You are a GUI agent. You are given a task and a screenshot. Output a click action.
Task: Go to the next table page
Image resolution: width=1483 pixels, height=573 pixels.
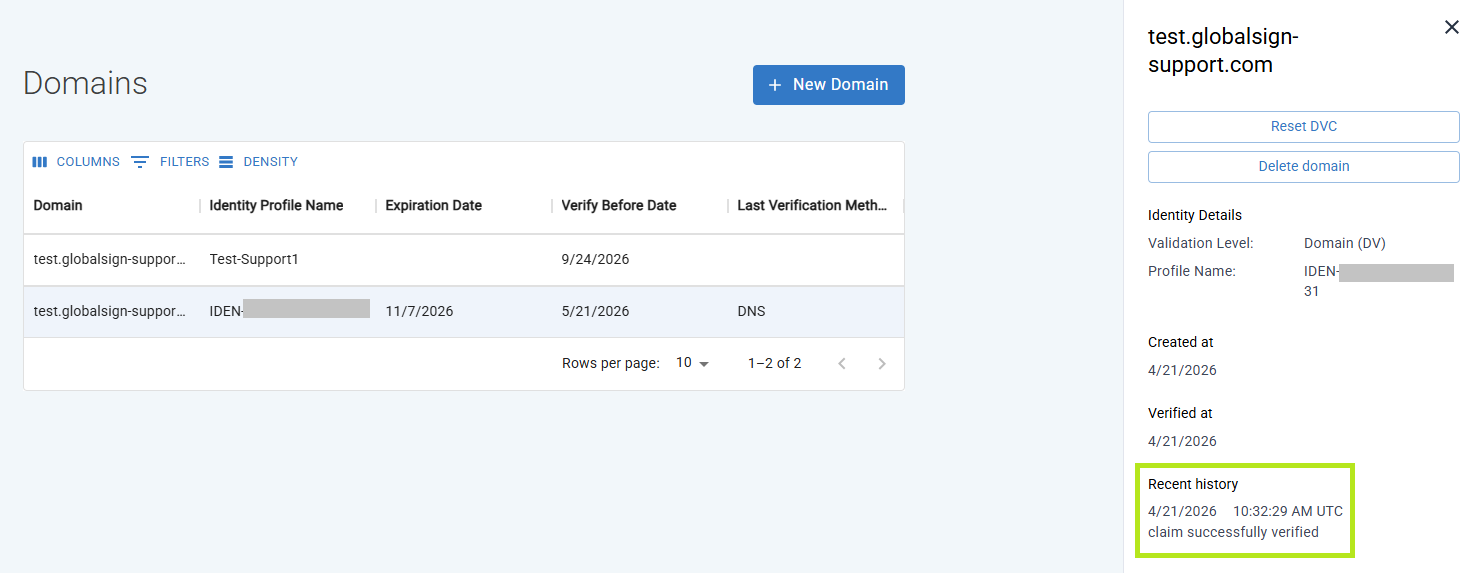[882, 364]
